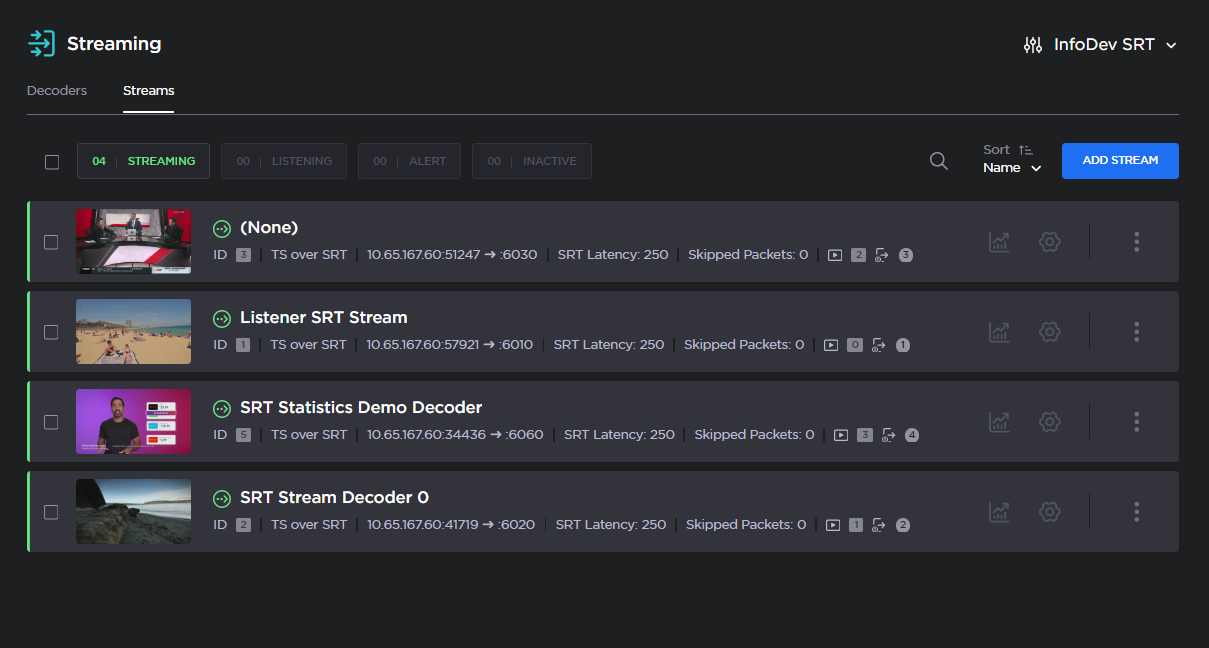
Task: Select the Streams tab
Action: tap(148, 90)
